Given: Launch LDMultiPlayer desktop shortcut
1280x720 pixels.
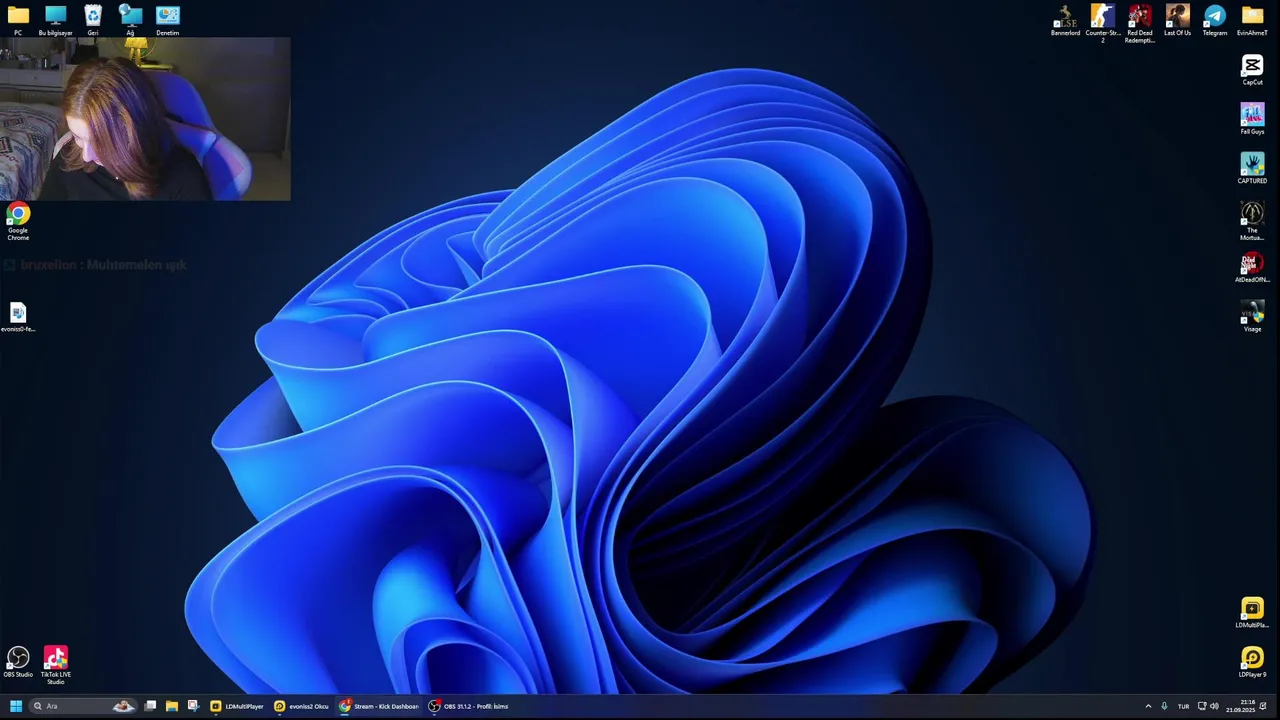Looking at the screenshot, I should [x=1252, y=613].
